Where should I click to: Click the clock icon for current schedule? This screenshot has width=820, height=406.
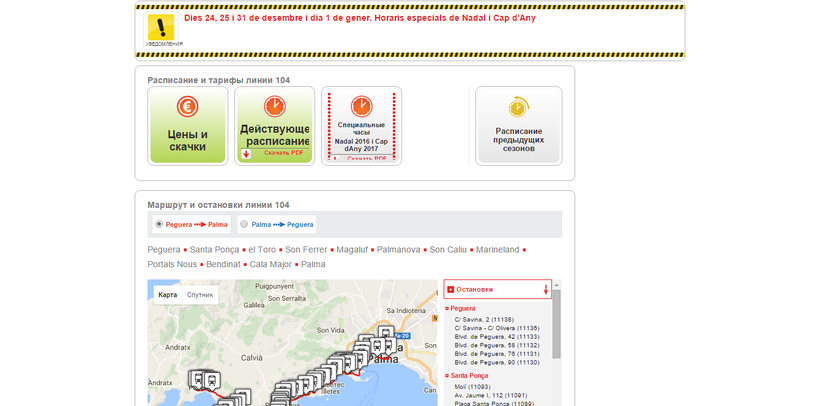274,106
